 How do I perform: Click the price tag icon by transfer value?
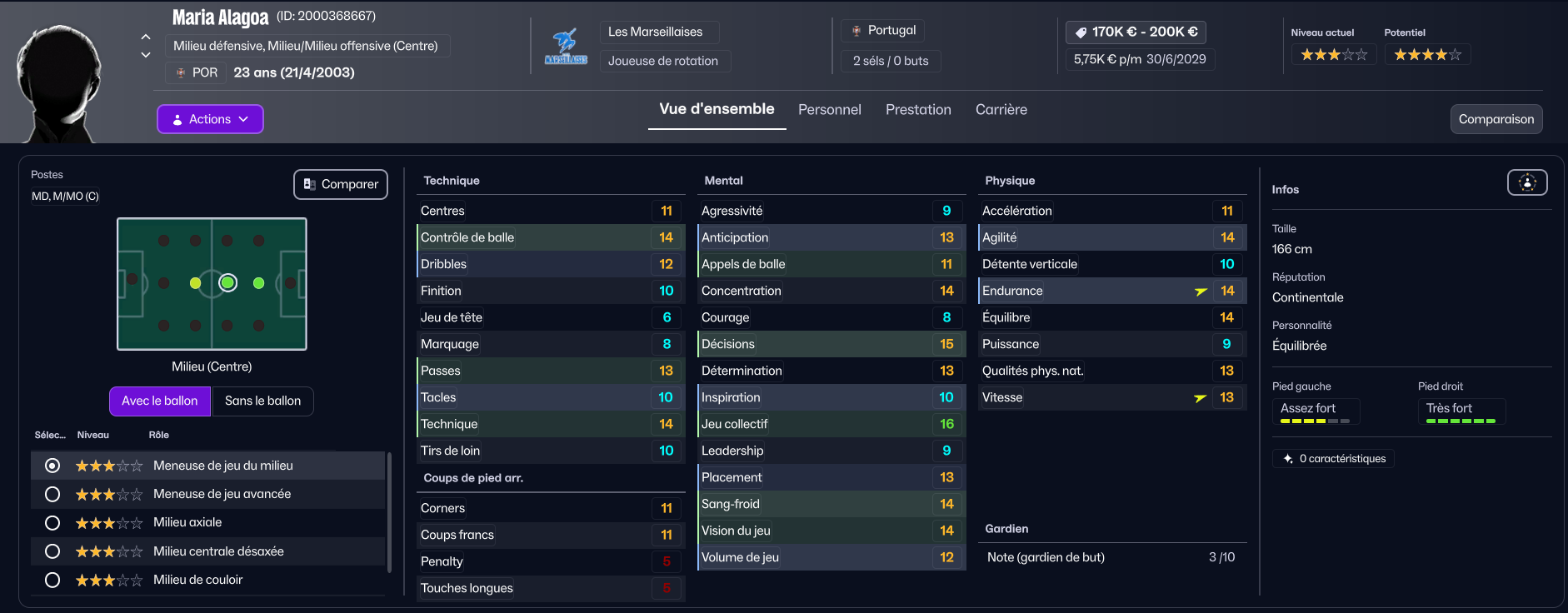point(1081,32)
